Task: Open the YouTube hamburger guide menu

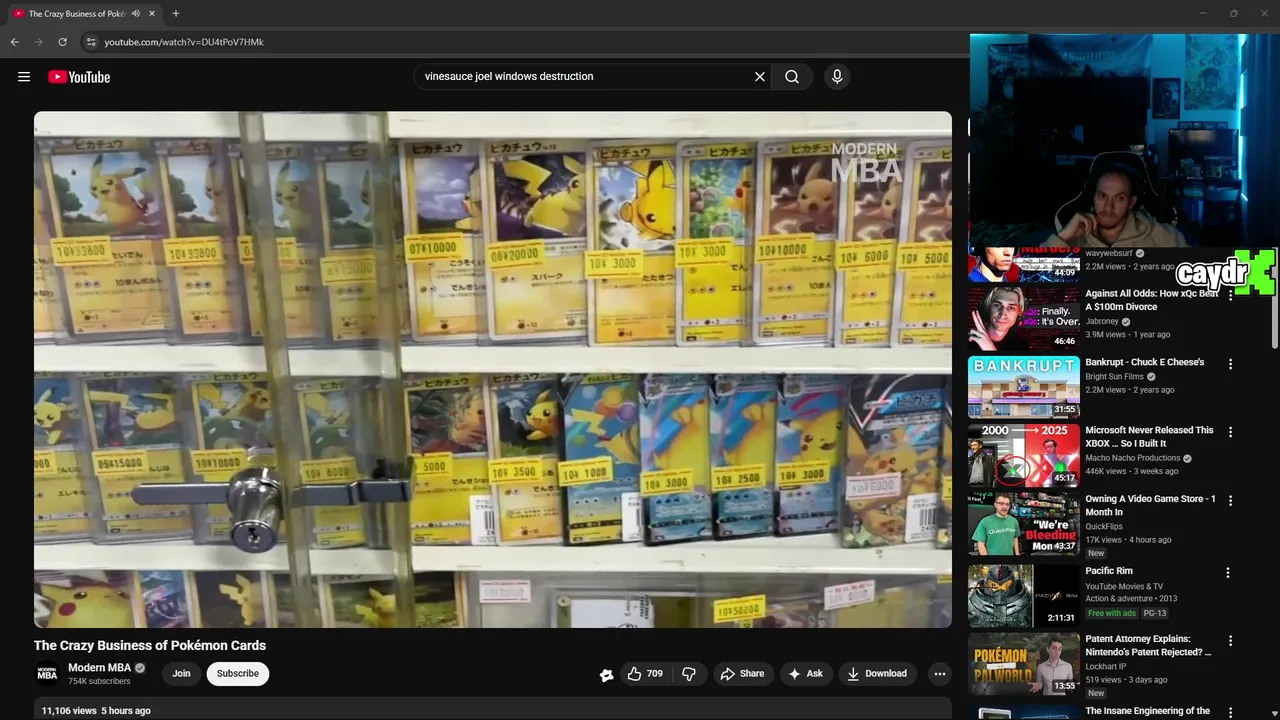Action: coord(24,77)
